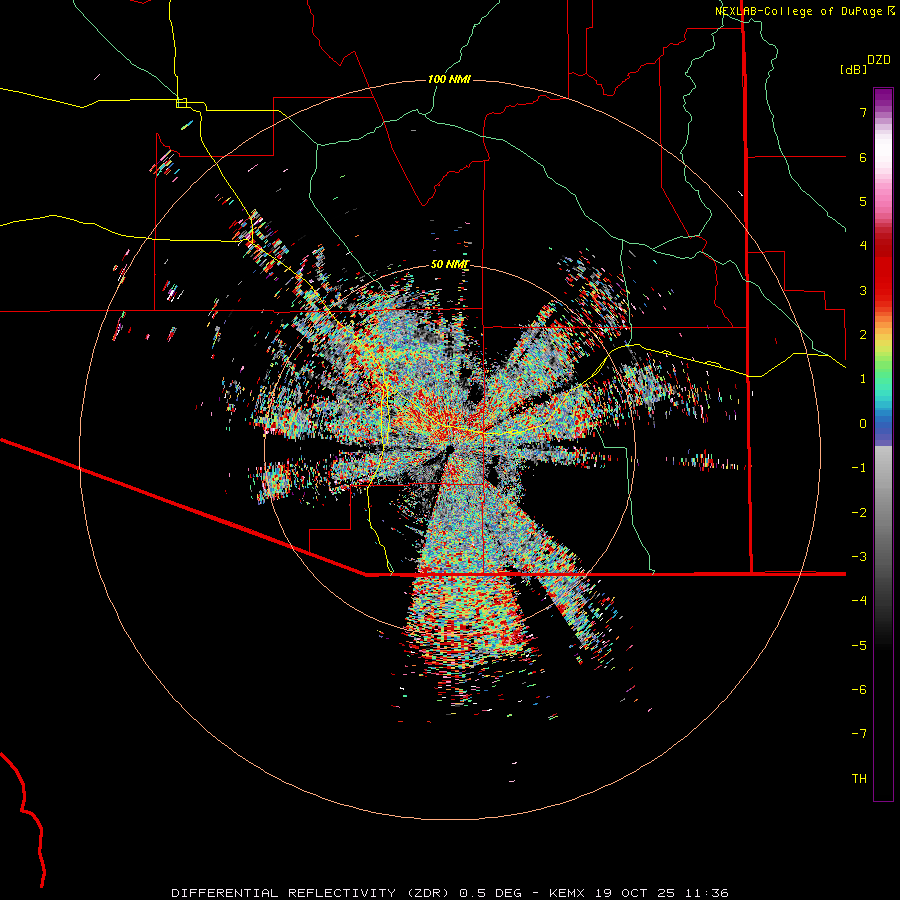Click the 3 value on color scale
Viewport: 900px width, 900px height.
point(863,290)
